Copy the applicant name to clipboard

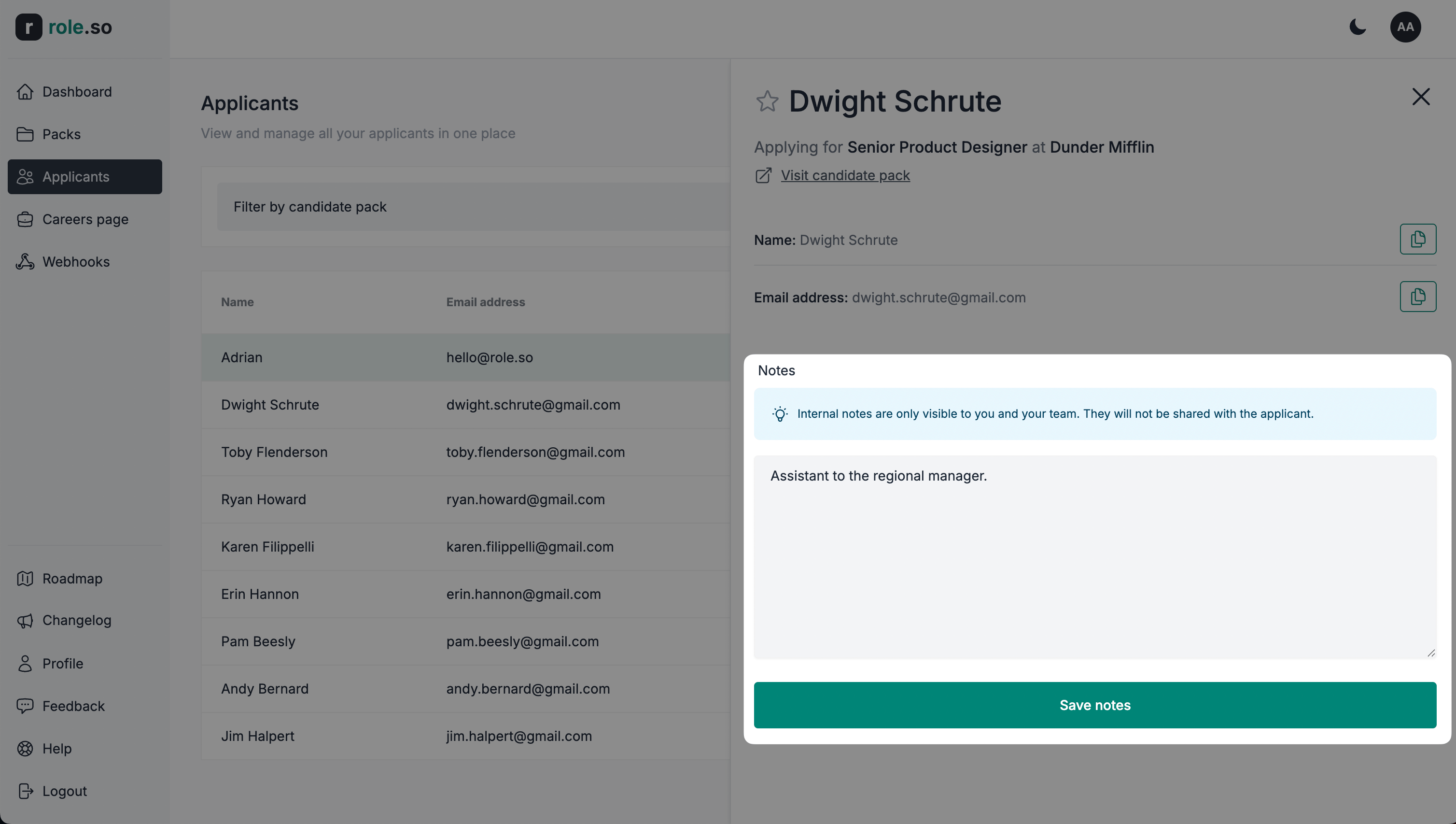1417,239
